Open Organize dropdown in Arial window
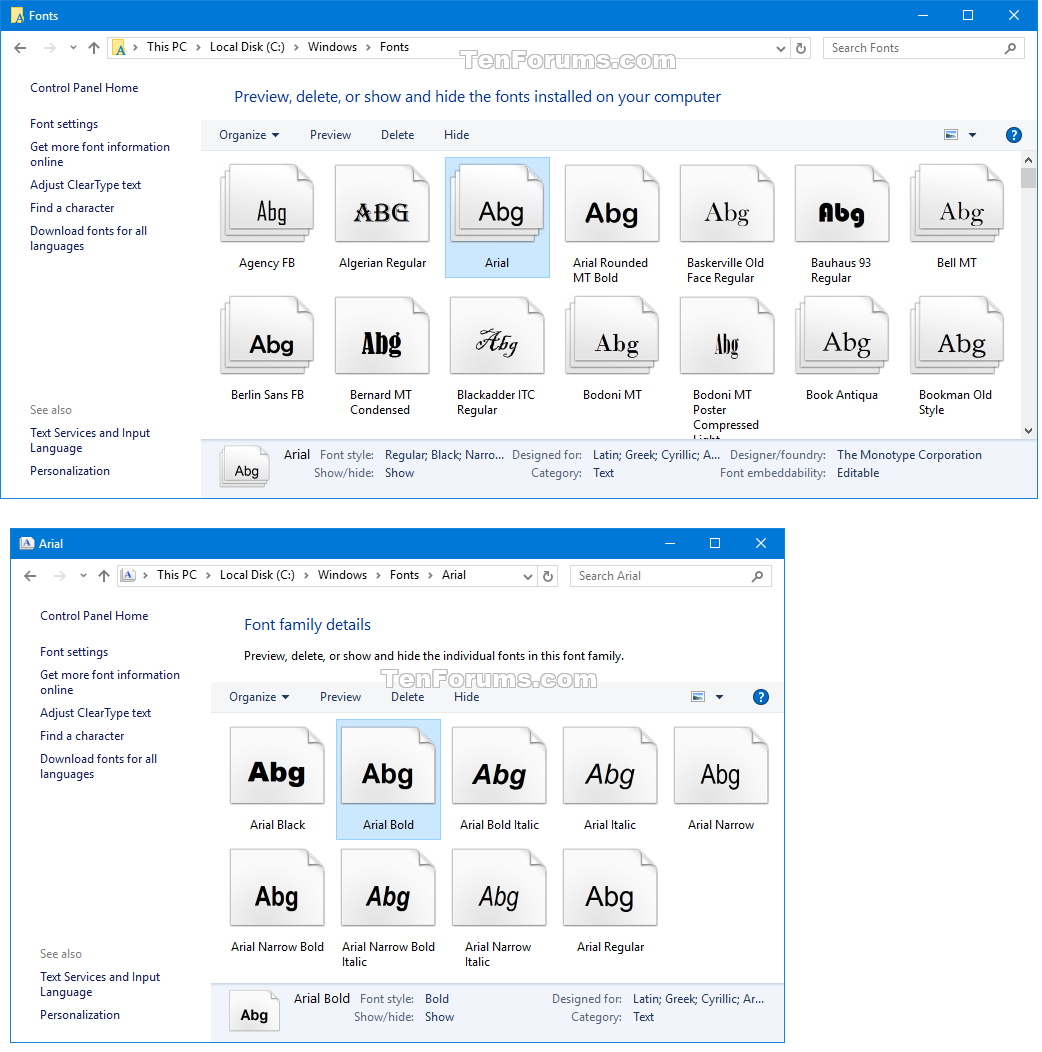This screenshot has height=1052, width=1042. click(x=259, y=697)
